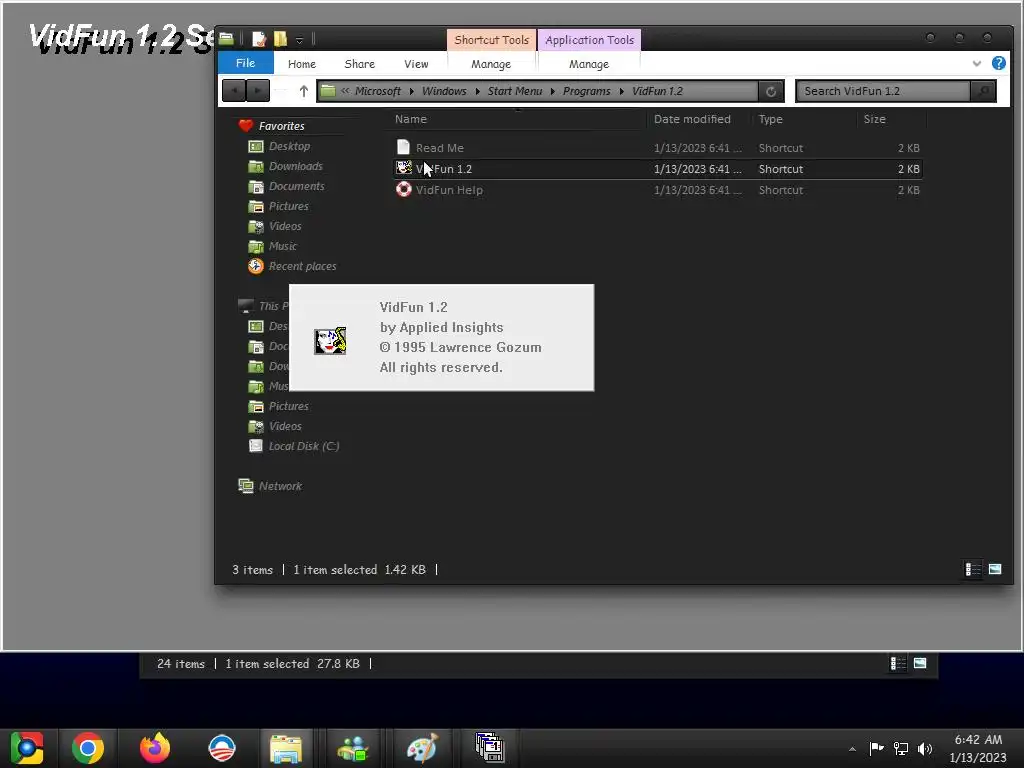Click the Forward navigation arrow
The width and height of the screenshot is (1024, 768).
(258, 91)
